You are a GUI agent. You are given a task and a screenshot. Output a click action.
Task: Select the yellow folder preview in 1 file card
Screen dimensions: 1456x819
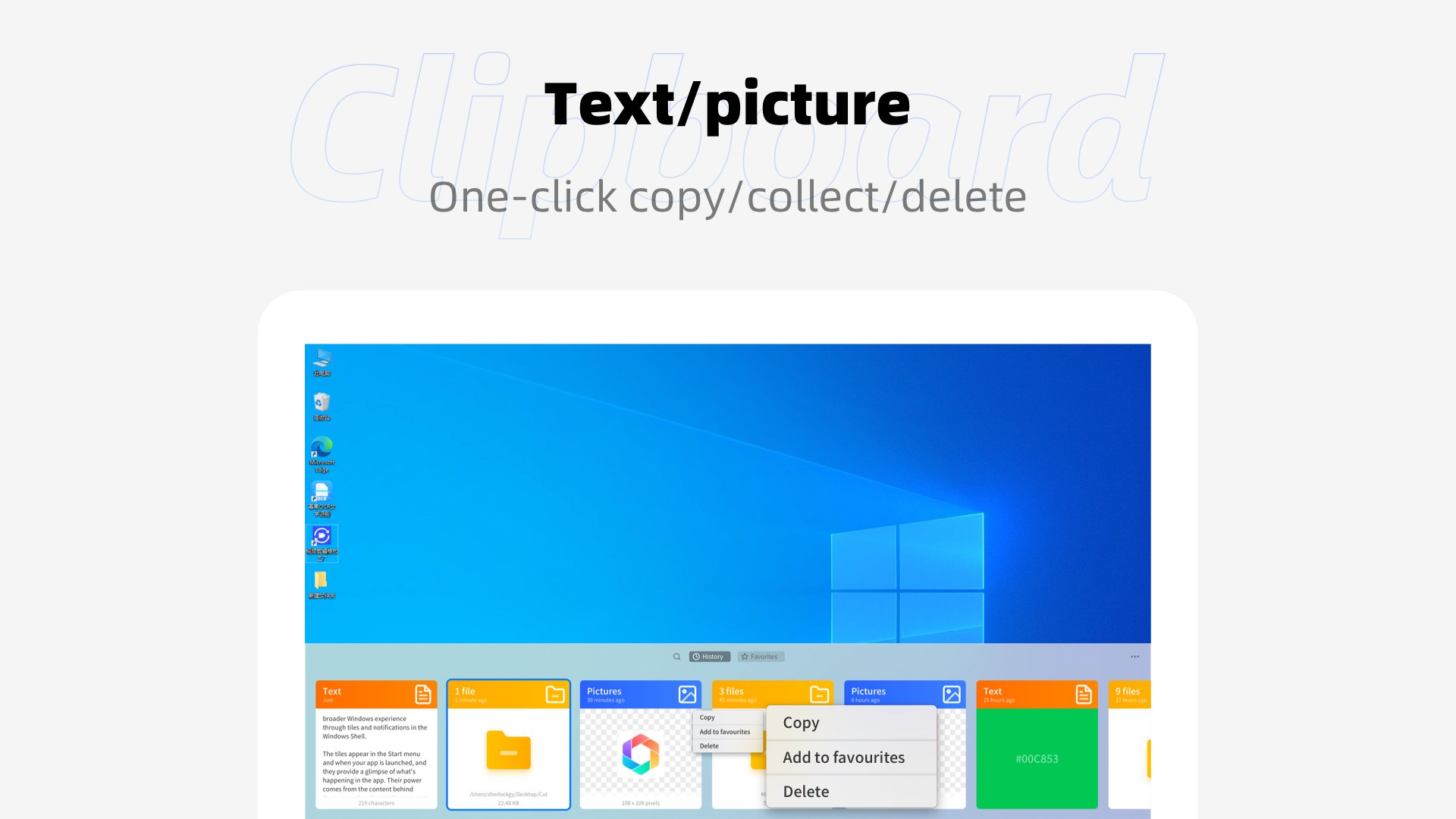[508, 751]
